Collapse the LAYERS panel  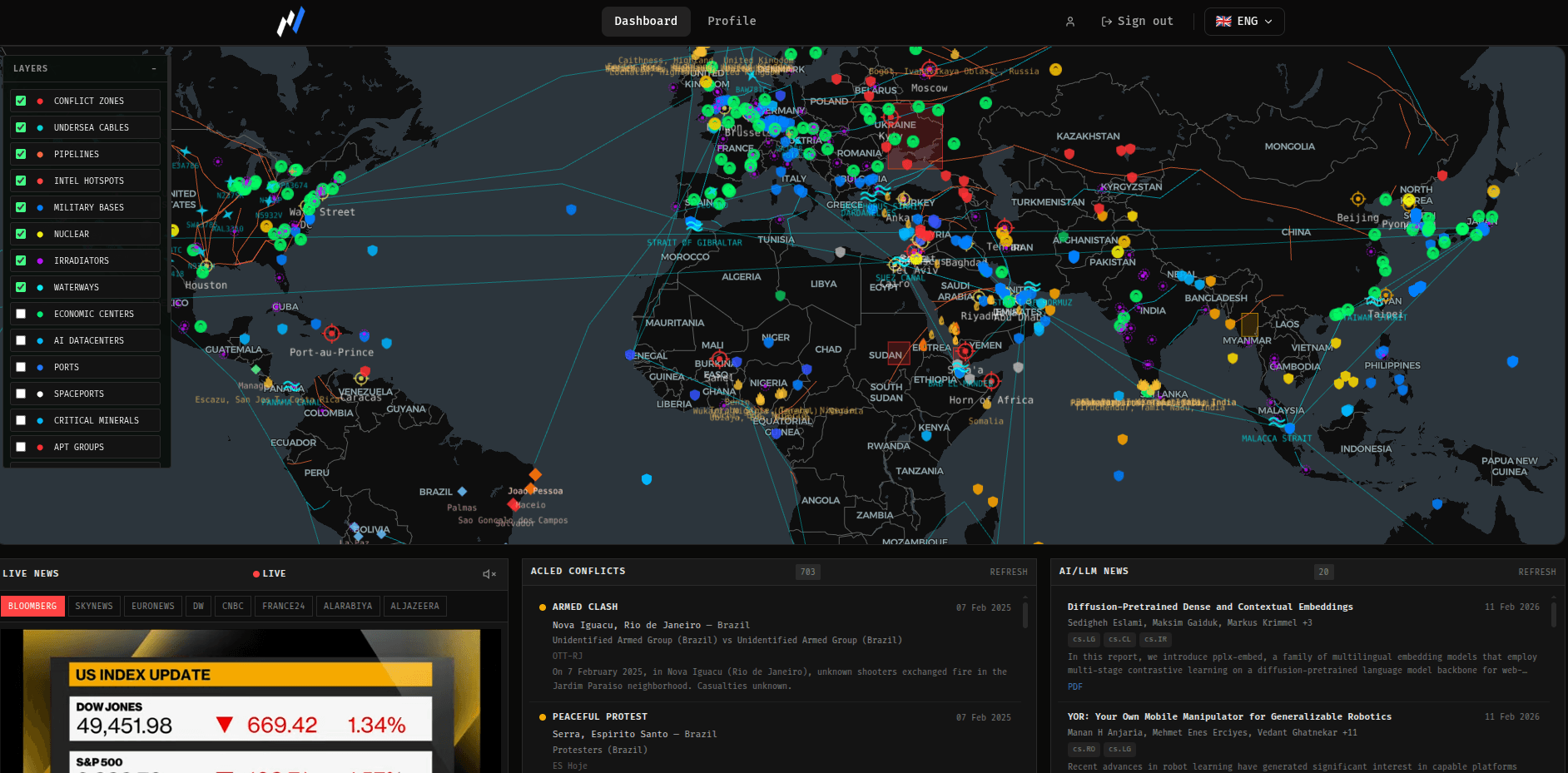point(155,69)
